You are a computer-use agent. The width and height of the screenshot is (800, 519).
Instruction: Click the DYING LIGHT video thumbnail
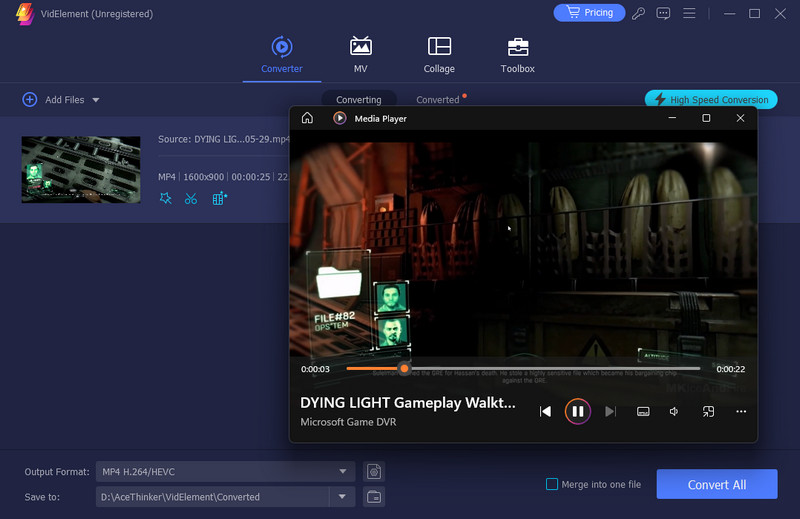(x=81, y=169)
